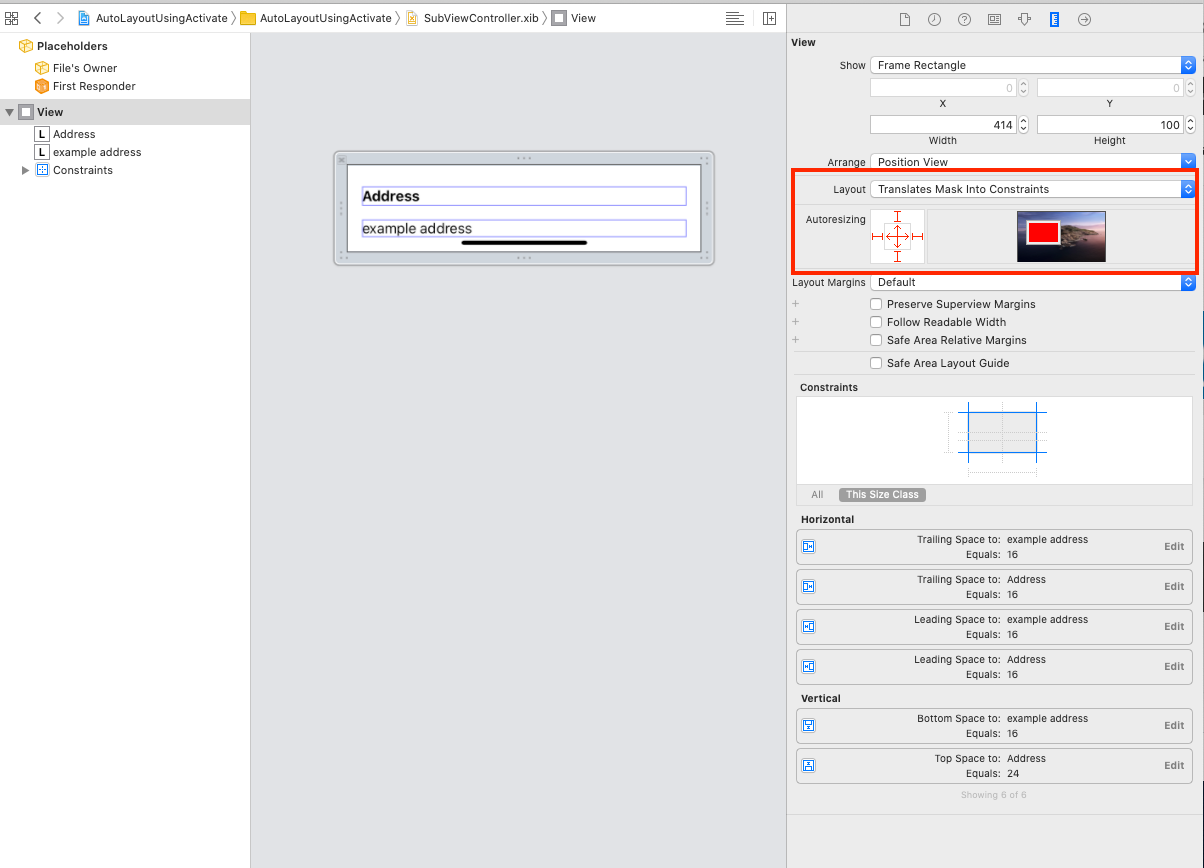The height and width of the screenshot is (868, 1204).
Task: Switch to the Identity inspector
Action: [x=995, y=18]
